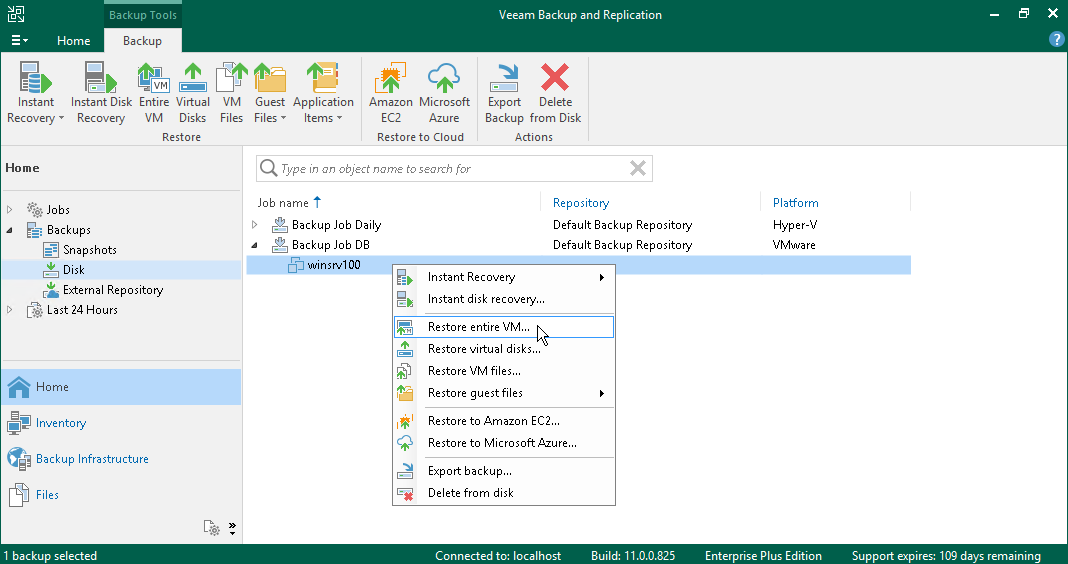1068x564 pixels.
Task: Click Delete from Disk ribbon icon
Action: pyautogui.click(x=555, y=93)
